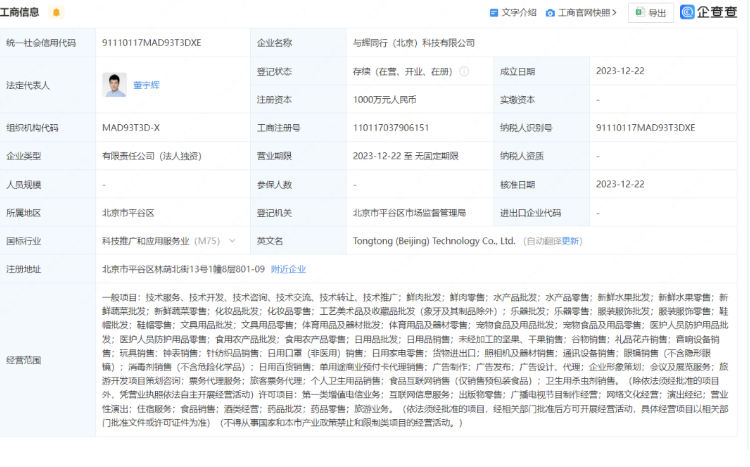Viewport: 750px width, 467px height.
Task: Open the 文字介绍 text introduction
Action: [x=513, y=12]
